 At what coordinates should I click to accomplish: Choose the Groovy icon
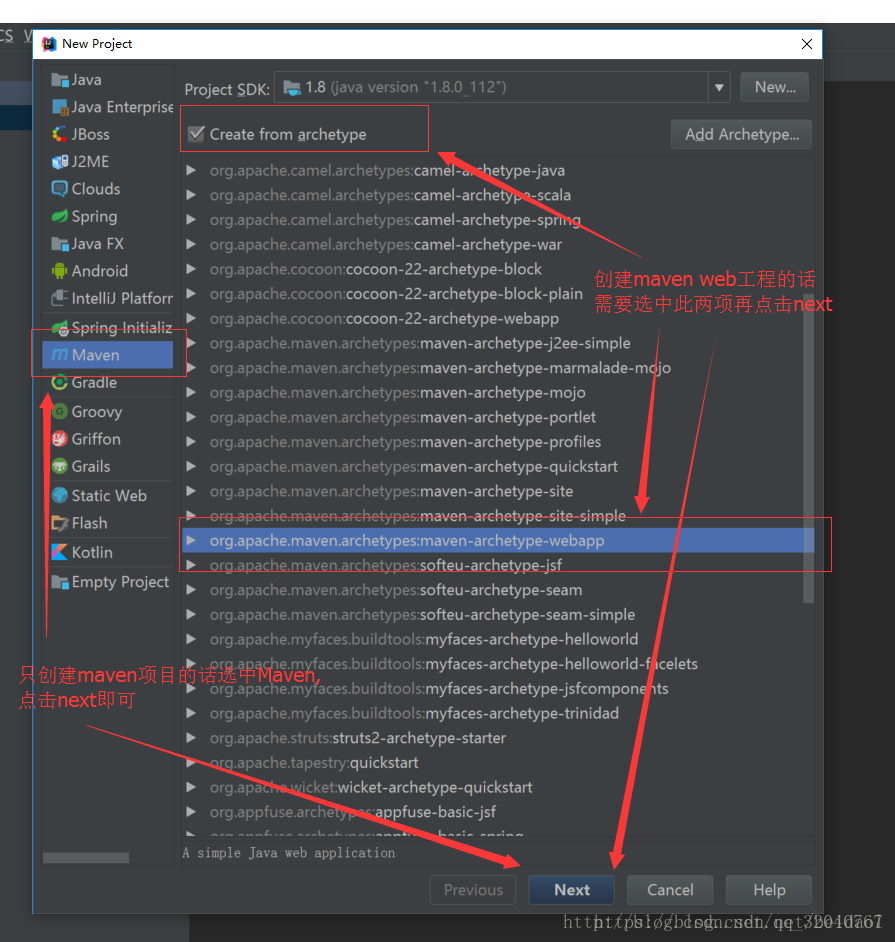point(59,412)
